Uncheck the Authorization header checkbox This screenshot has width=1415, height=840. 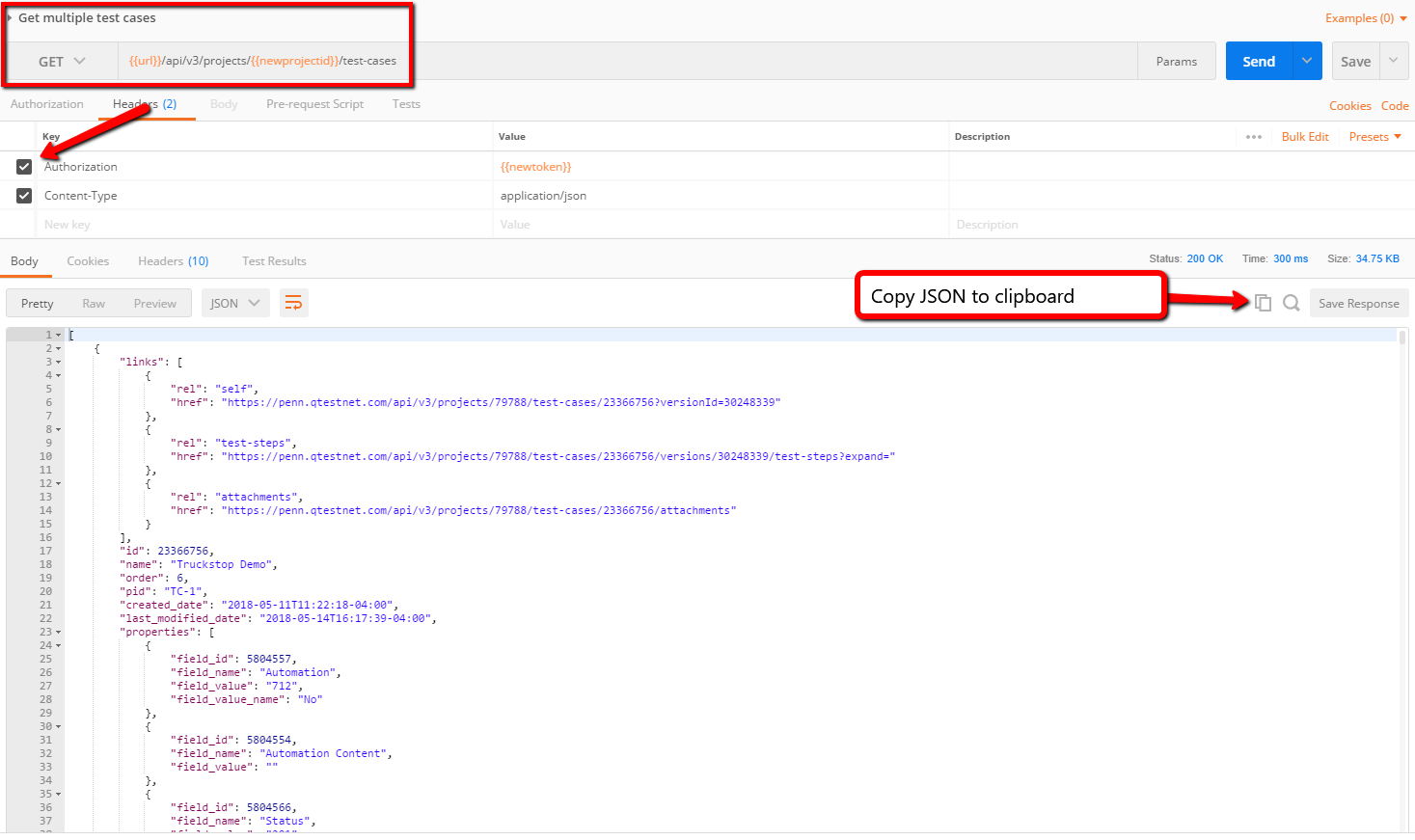(24, 167)
